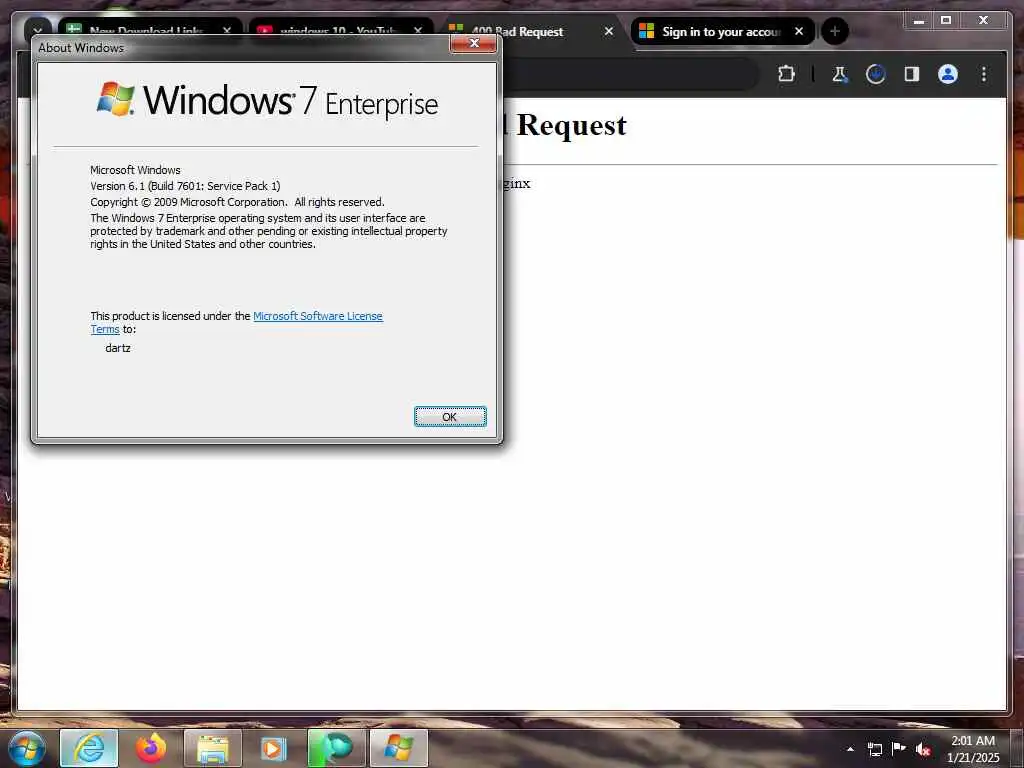Close the About Windows dialog

click(x=473, y=43)
